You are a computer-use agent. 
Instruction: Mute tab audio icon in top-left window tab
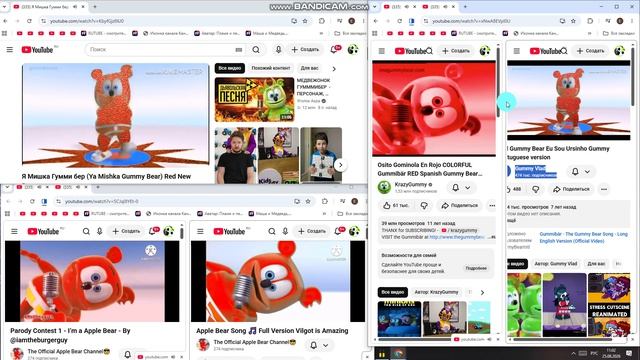coord(75,7)
